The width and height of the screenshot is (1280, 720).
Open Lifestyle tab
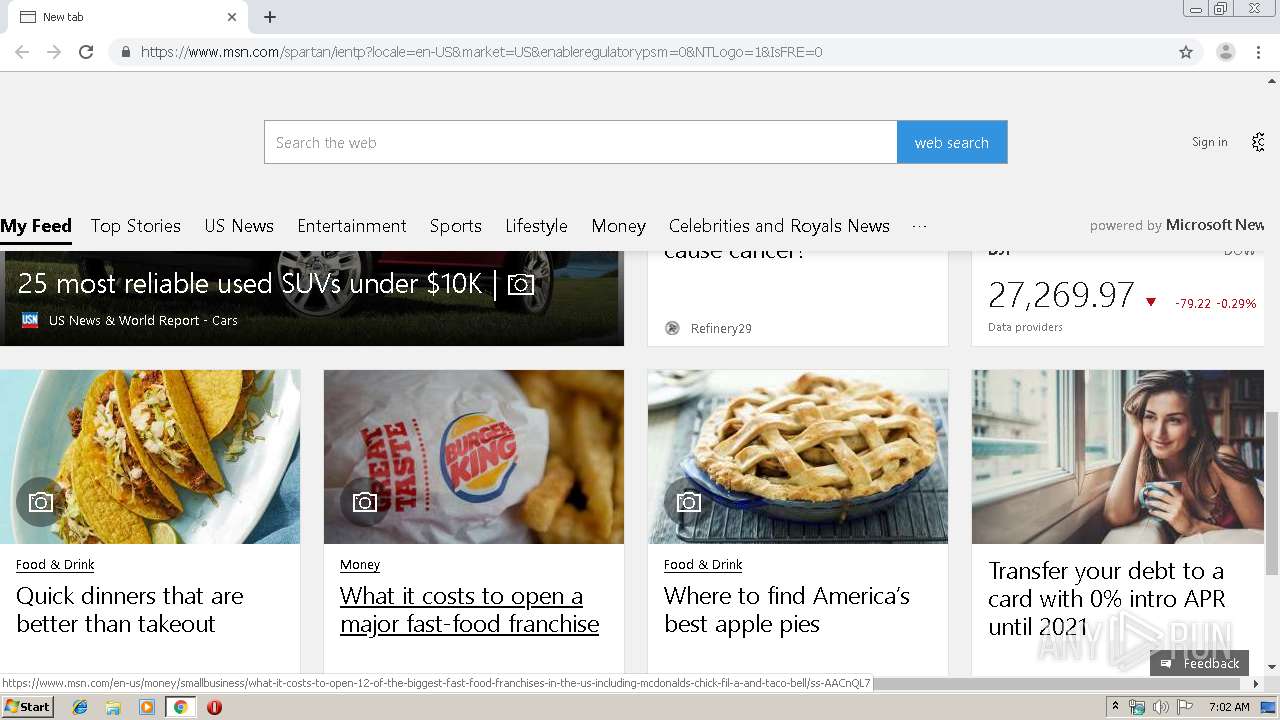536,226
